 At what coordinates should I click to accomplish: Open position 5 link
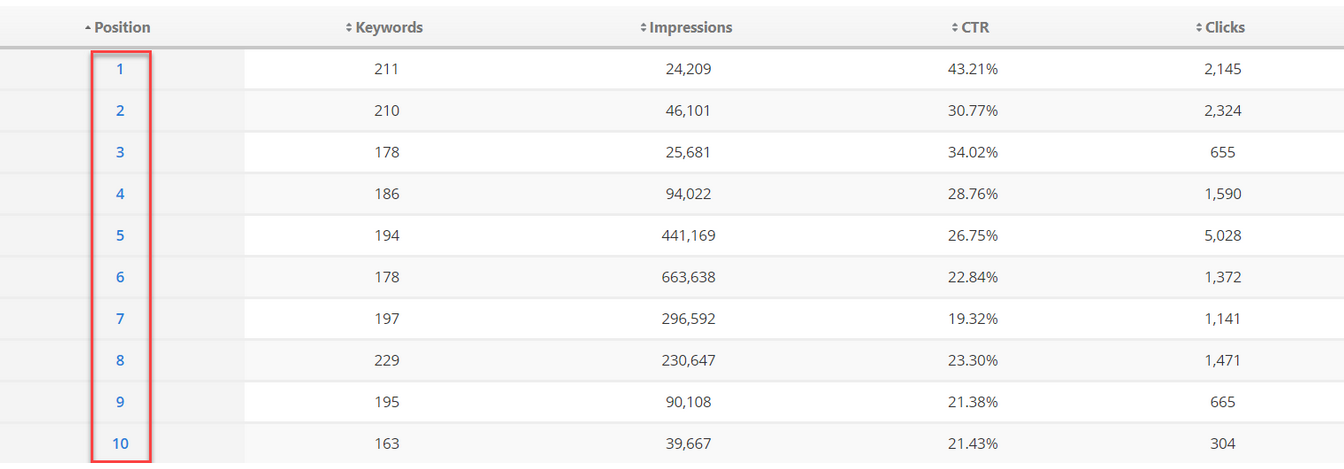pos(120,235)
